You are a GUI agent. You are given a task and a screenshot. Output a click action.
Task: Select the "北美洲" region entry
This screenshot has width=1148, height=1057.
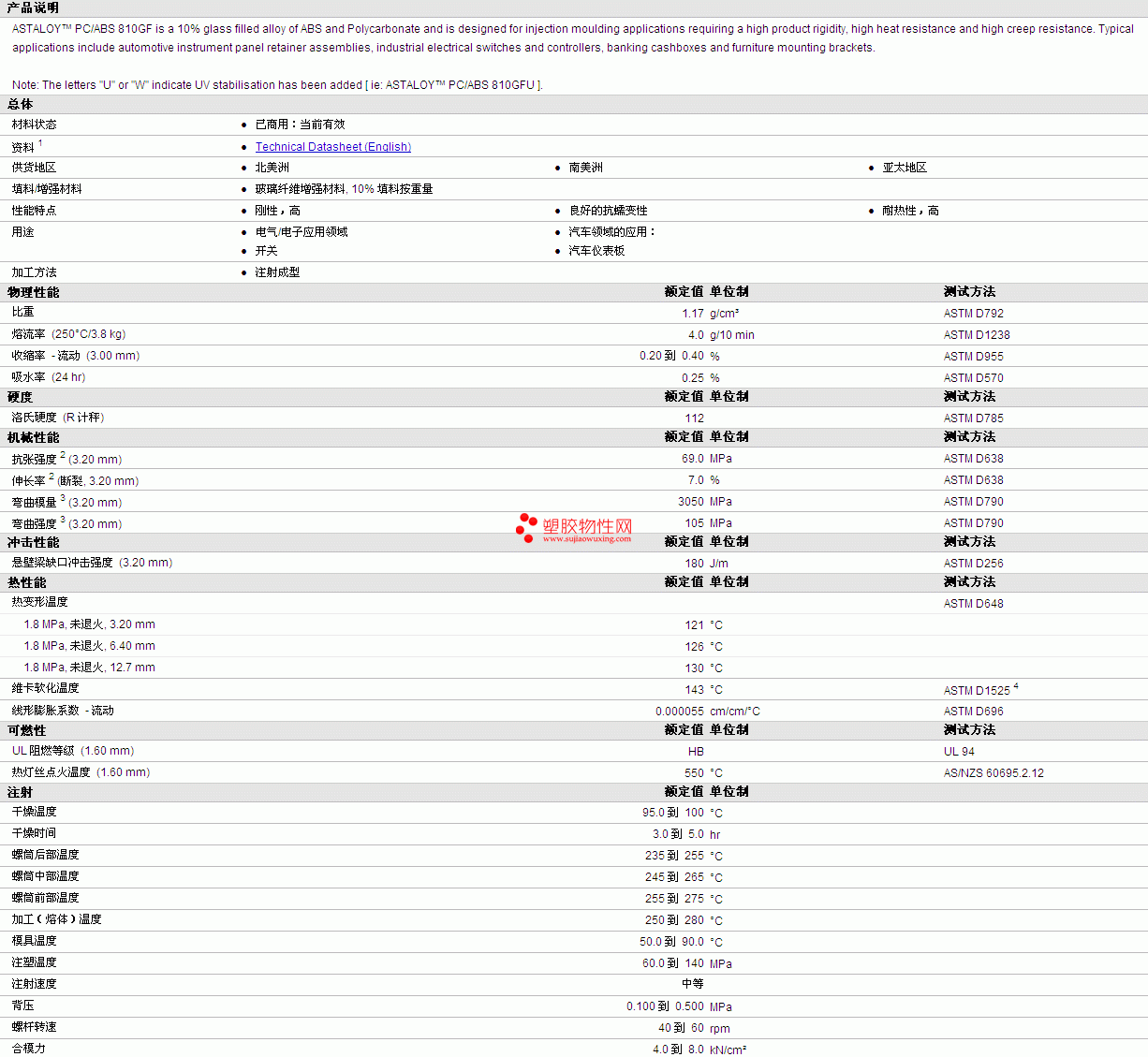(272, 168)
